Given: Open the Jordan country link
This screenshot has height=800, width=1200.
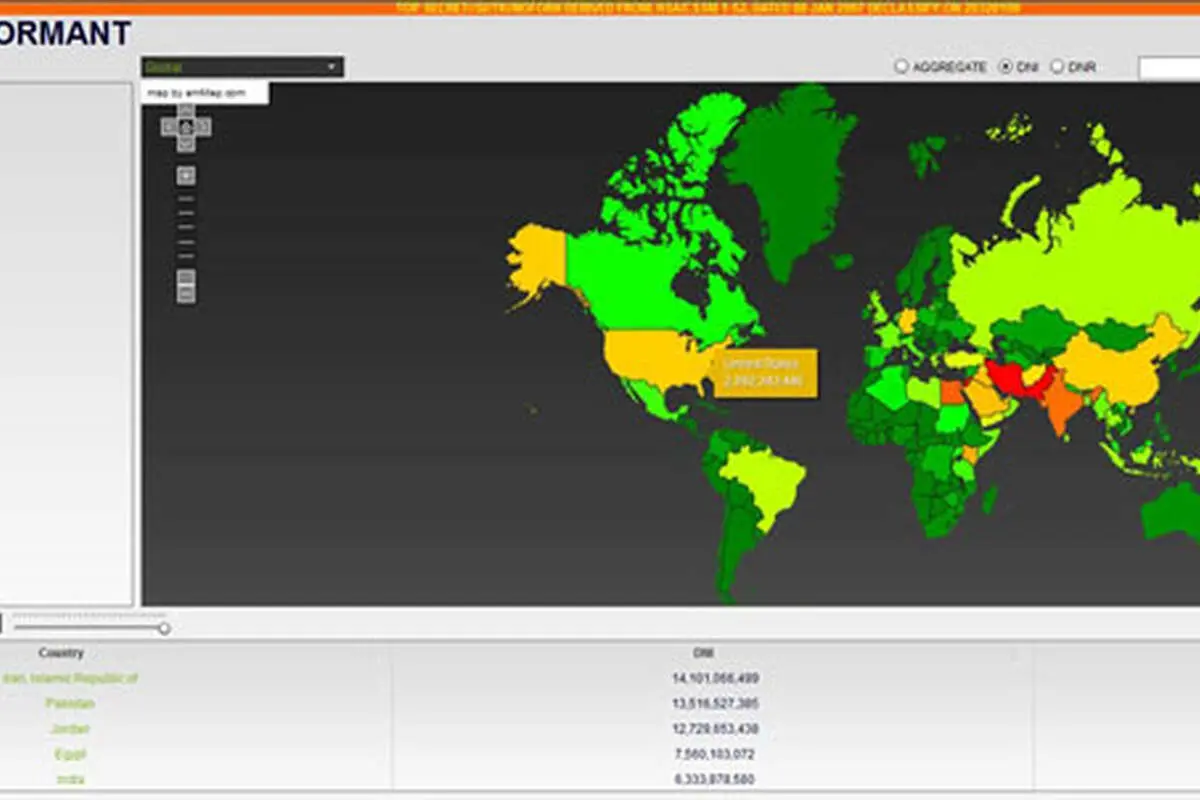Looking at the screenshot, I should [x=70, y=729].
